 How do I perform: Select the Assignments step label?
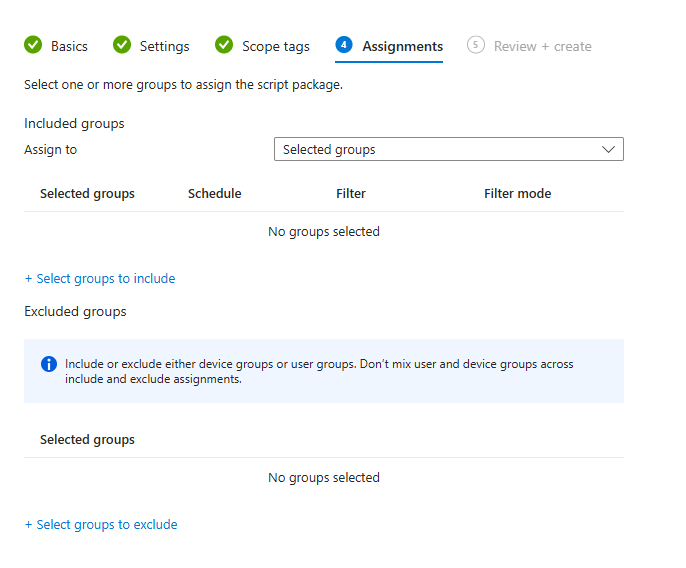pos(402,46)
